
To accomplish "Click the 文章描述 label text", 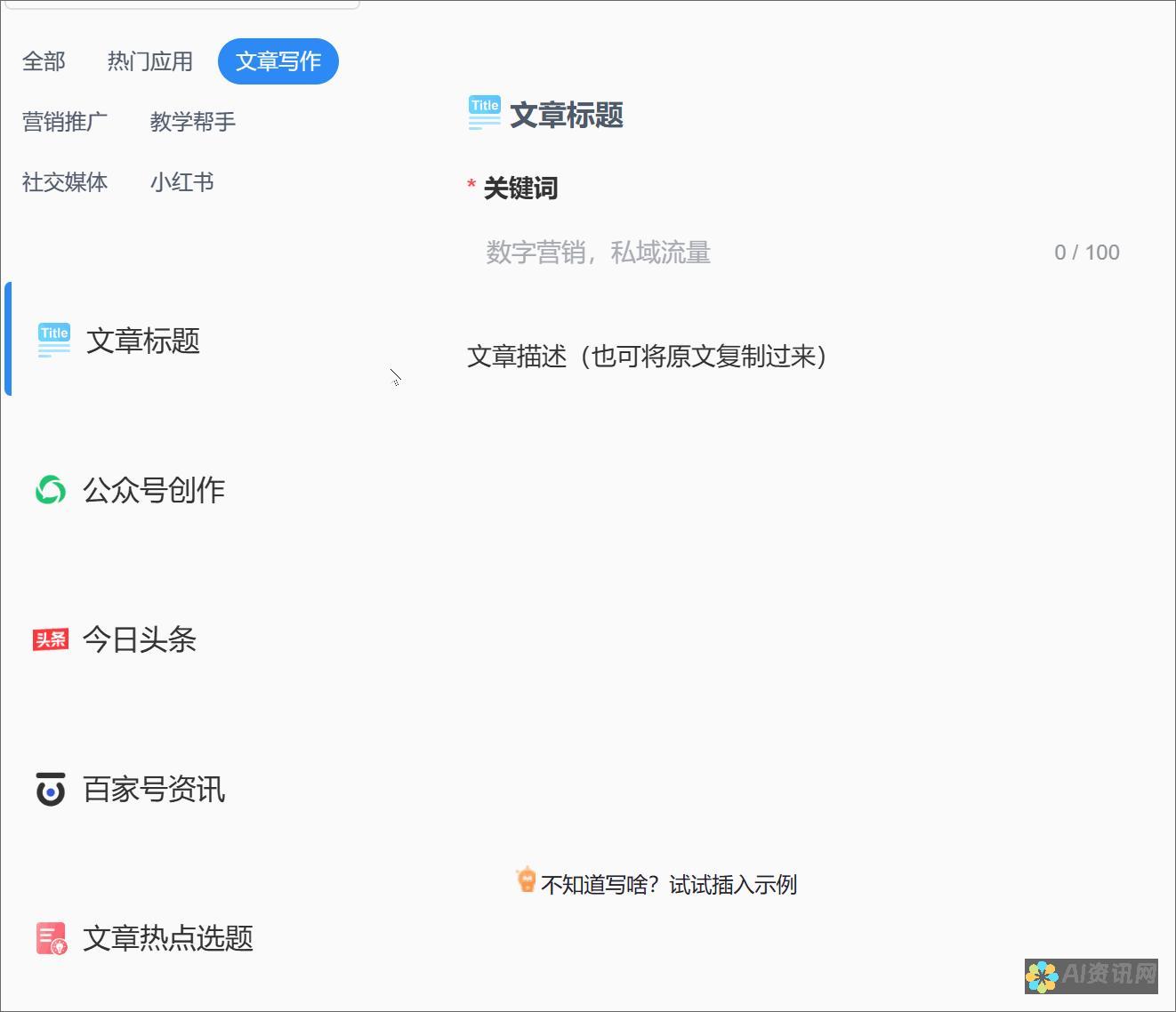I will 648,357.
